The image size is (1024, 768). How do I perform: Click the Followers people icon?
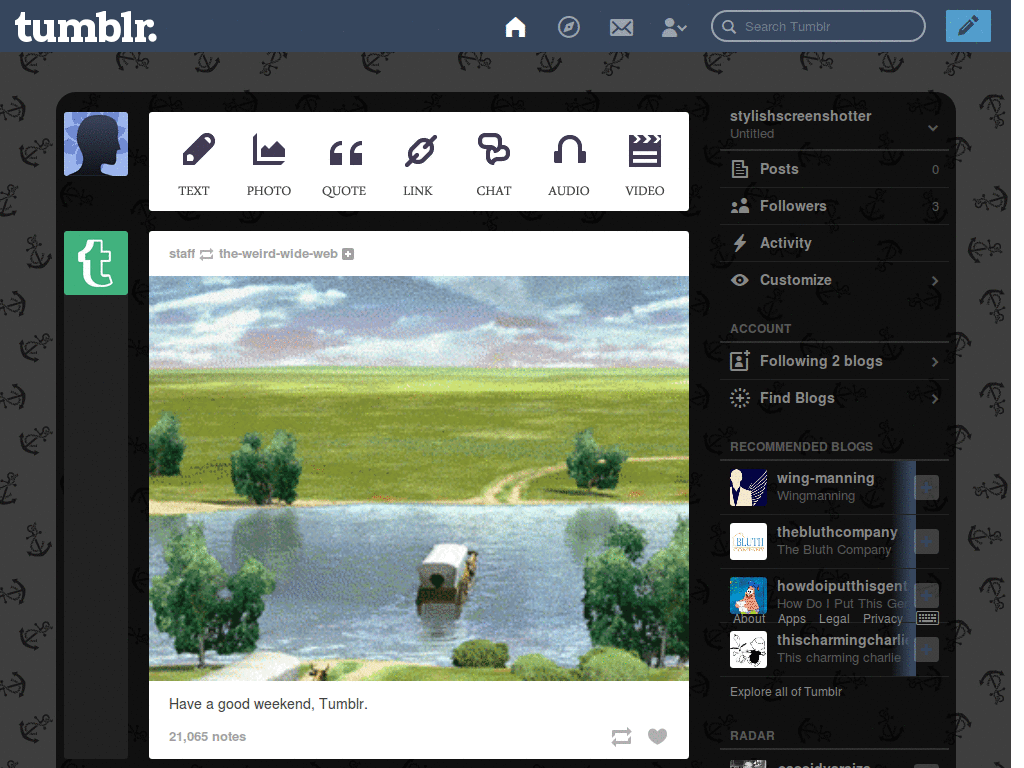click(x=739, y=206)
